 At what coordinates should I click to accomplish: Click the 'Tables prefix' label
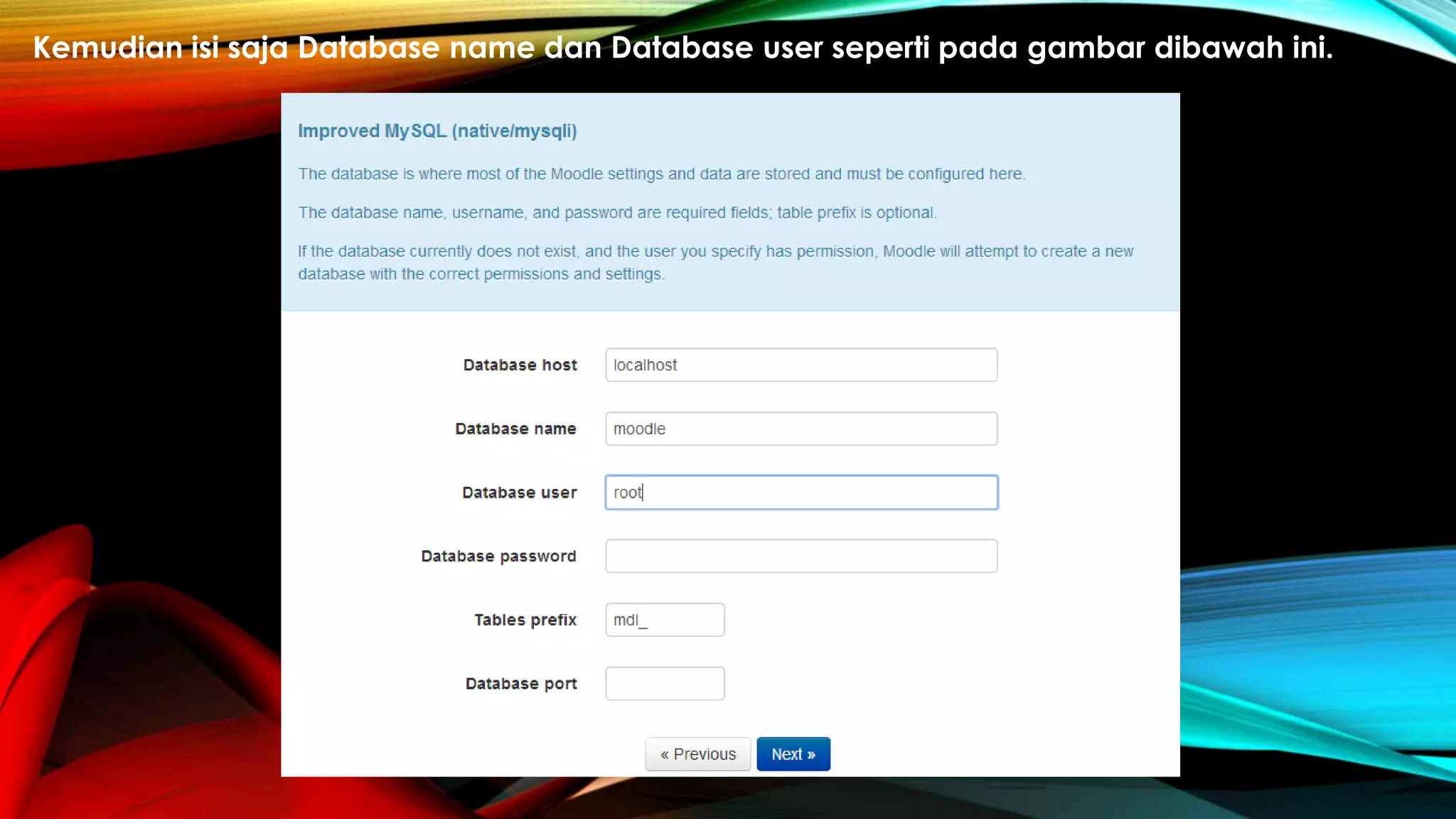525,620
